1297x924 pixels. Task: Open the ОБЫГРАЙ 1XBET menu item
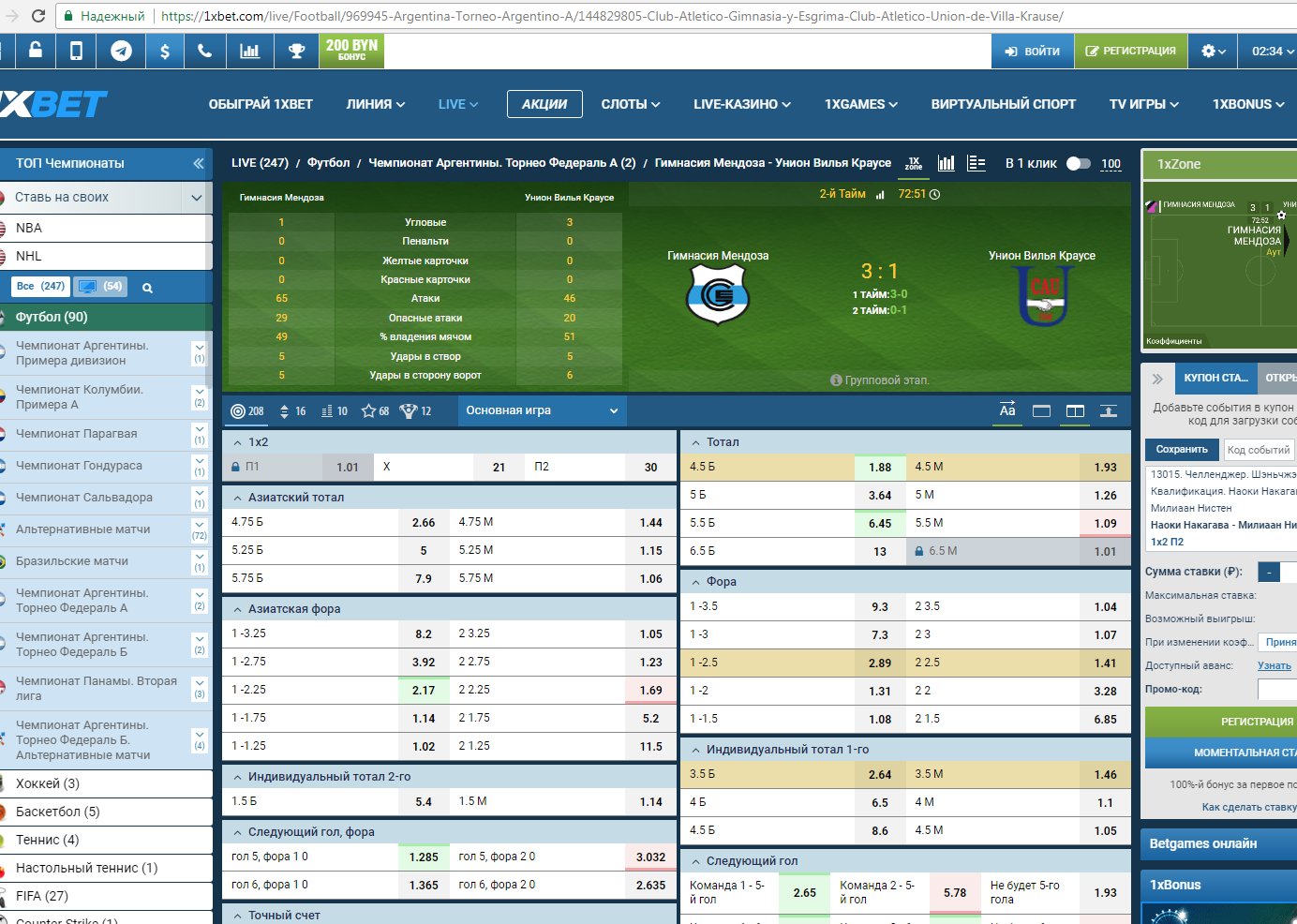(261, 104)
